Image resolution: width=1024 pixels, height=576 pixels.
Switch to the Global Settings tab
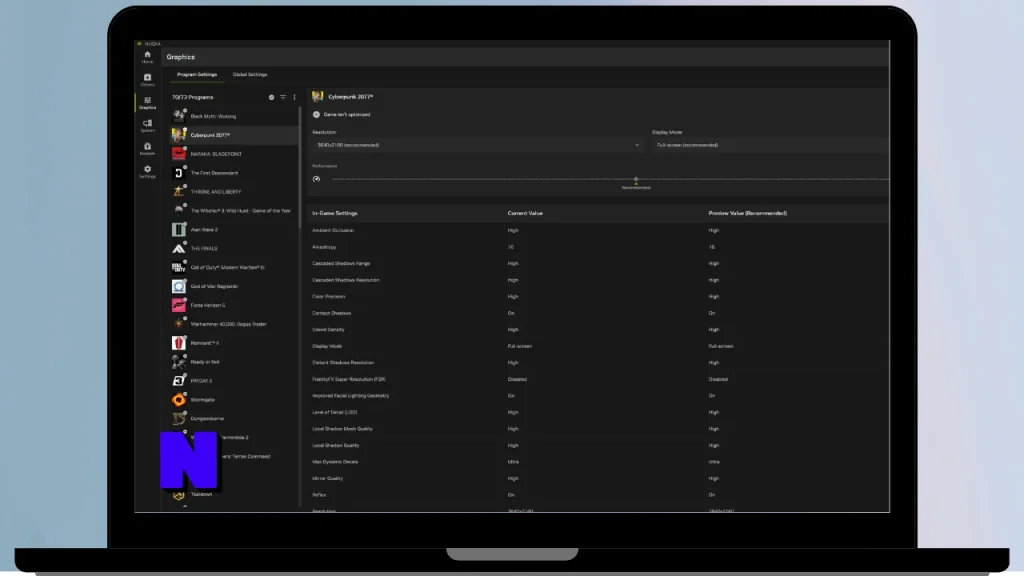pos(250,74)
